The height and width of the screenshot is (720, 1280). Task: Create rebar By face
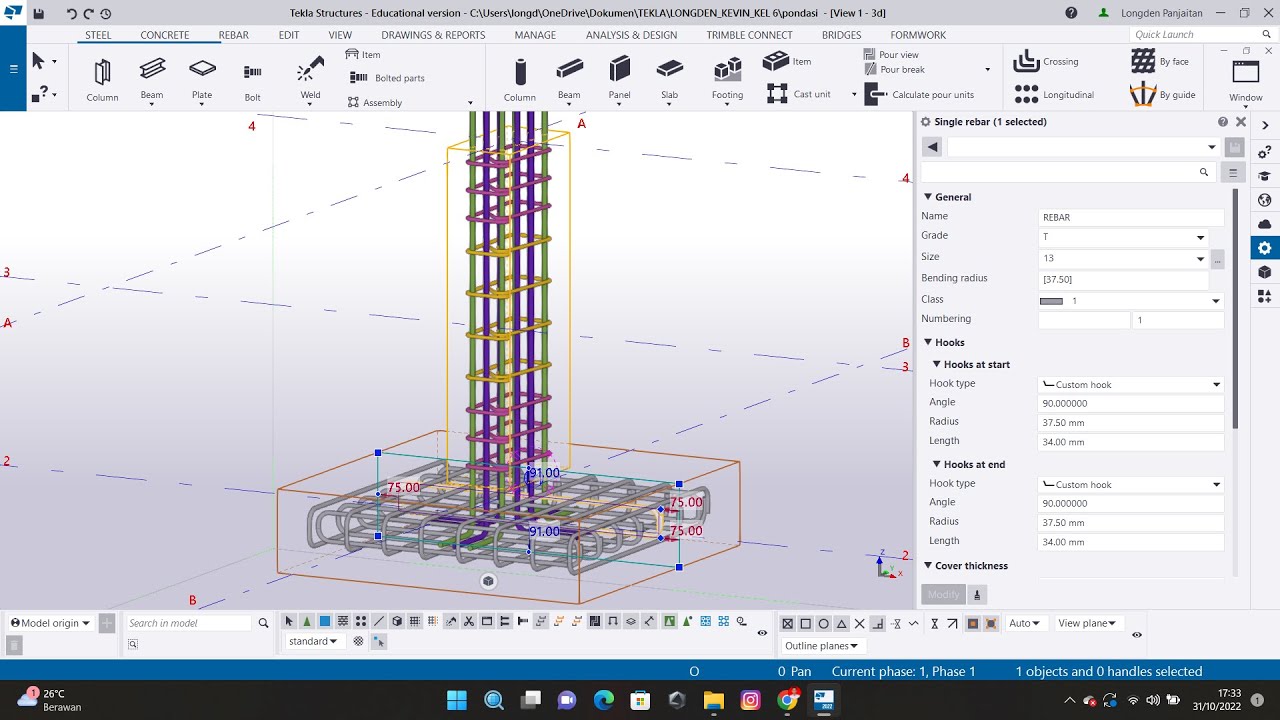pyautogui.click(x=1160, y=62)
